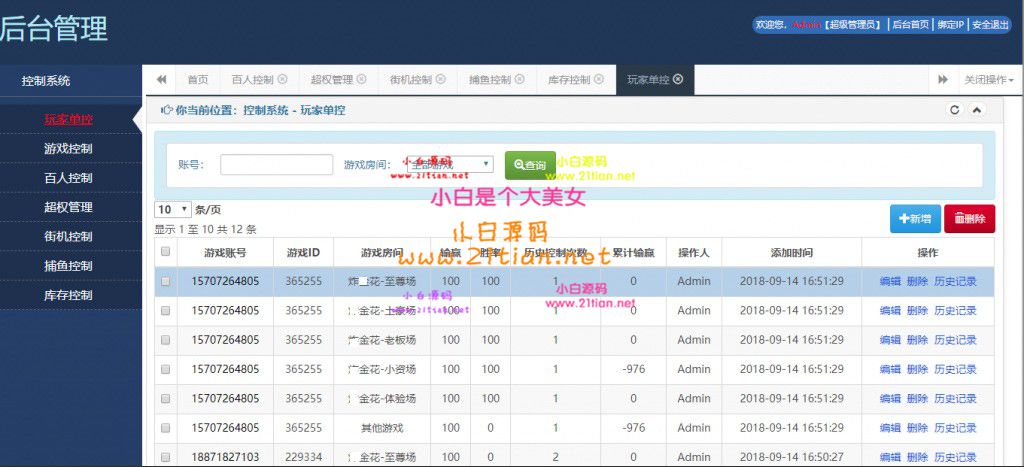This screenshot has width=1024, height=467.
Task: Collapse the panel with the up-chevron icon
Action: (x=977, y=110)
